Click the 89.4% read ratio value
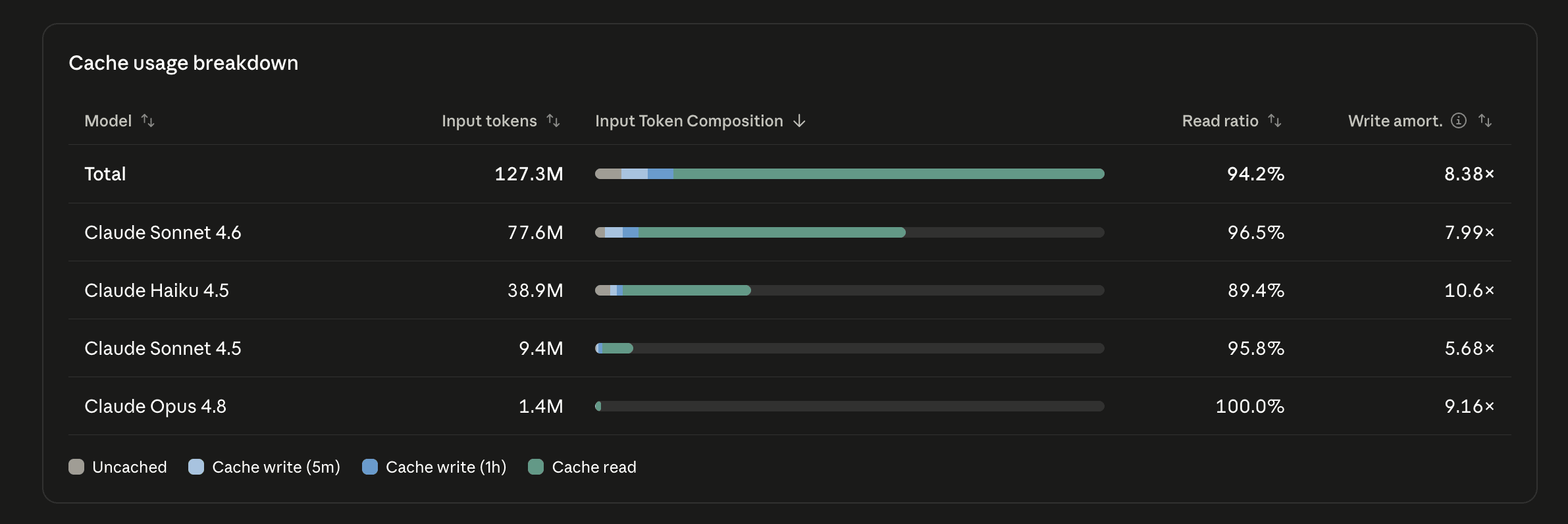1568x524 pixels. coord(1256,290)
